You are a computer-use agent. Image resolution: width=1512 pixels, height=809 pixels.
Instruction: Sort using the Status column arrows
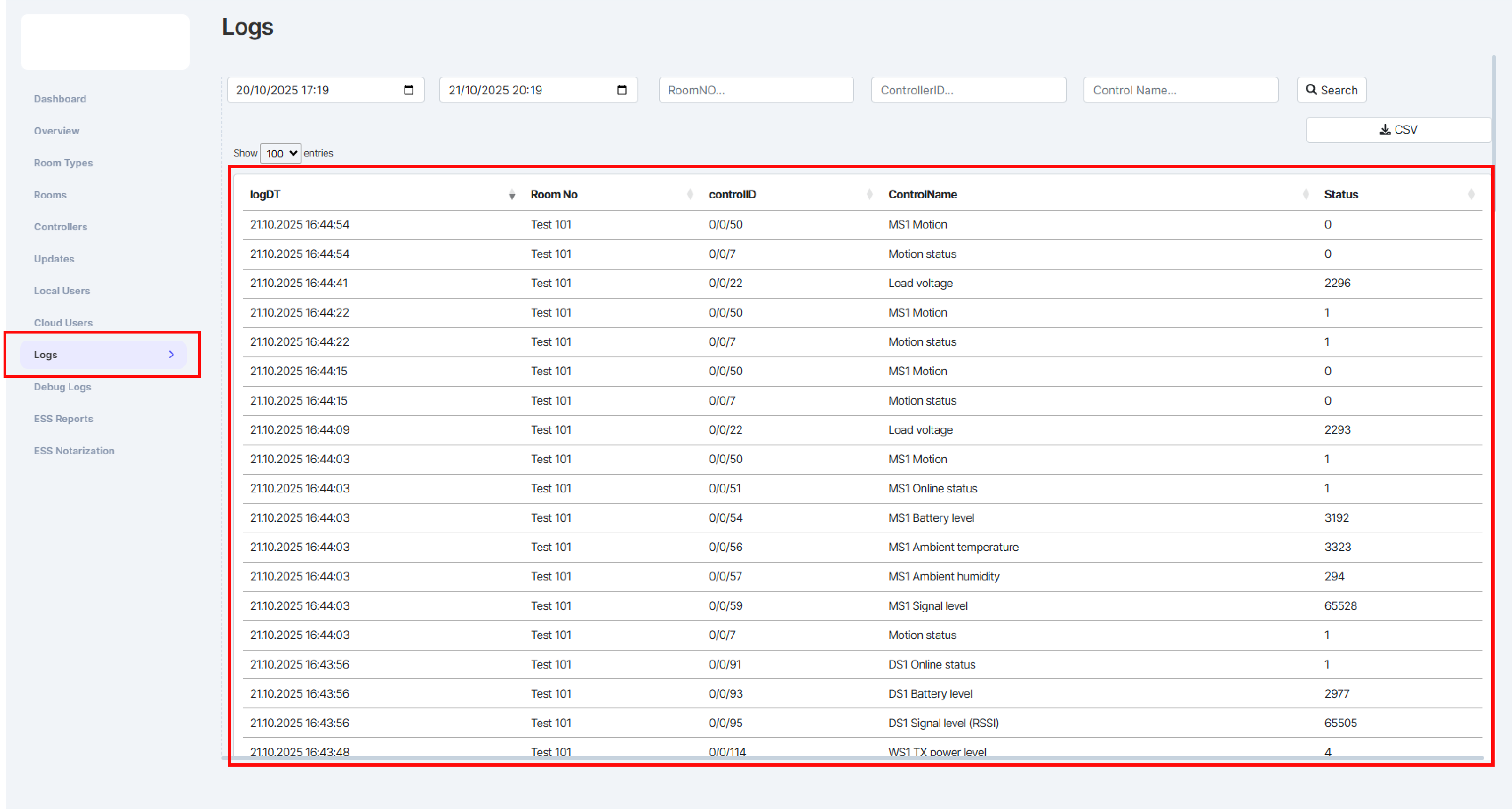click(1471, 195)
